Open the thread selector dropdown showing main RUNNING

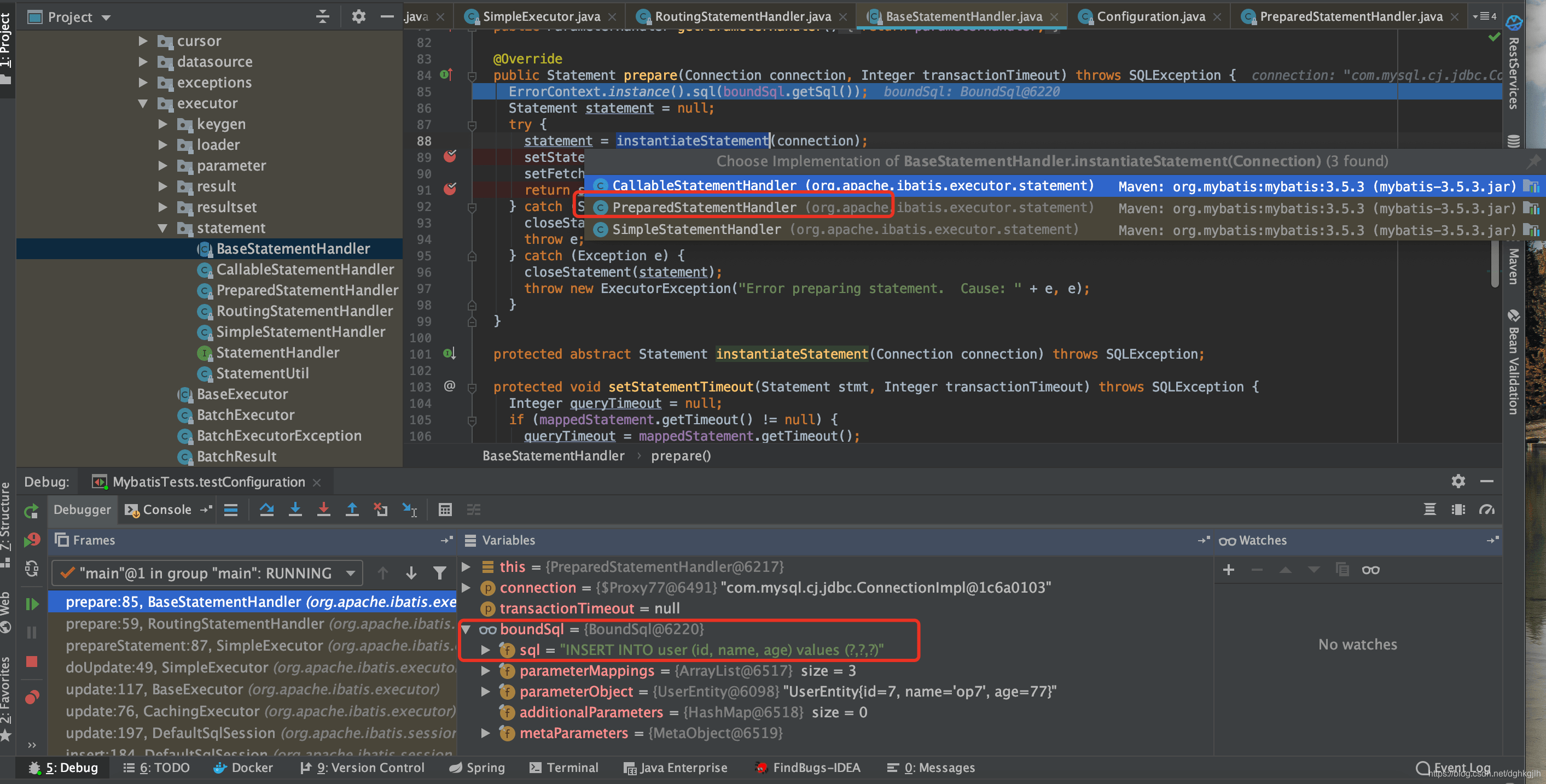[x=208, y=574]
